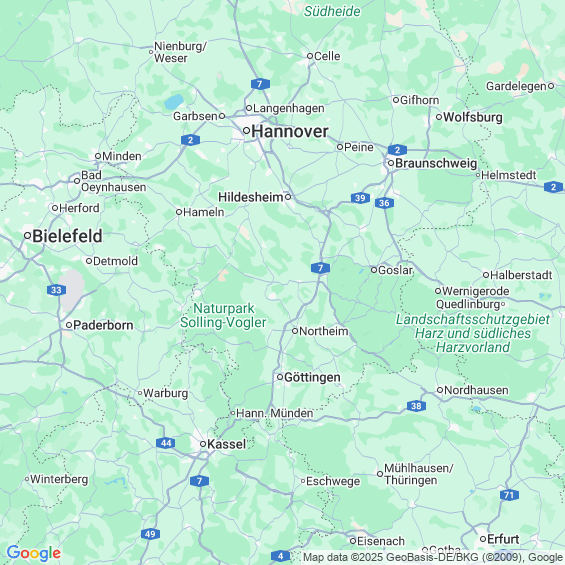The height and width of the screenshot is (565, 565).
Task: Click the Göttingen city marker
Action: [280, 377]
